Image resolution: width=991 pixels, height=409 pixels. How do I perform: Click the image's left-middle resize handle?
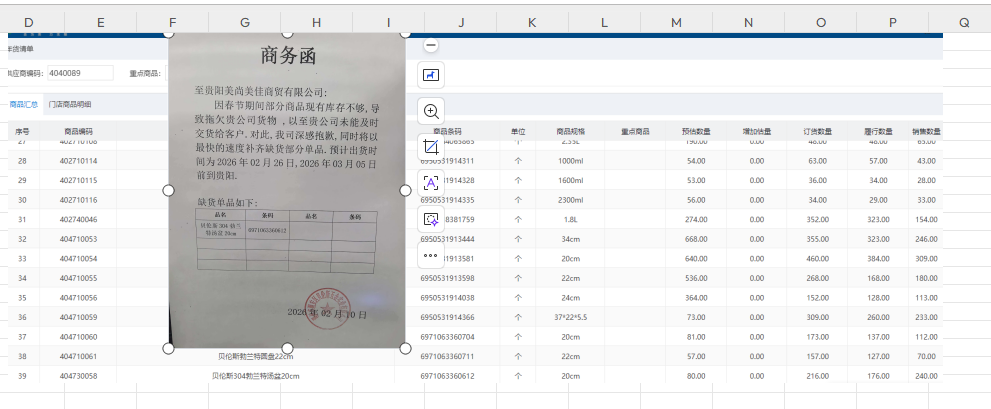[168, 189]
